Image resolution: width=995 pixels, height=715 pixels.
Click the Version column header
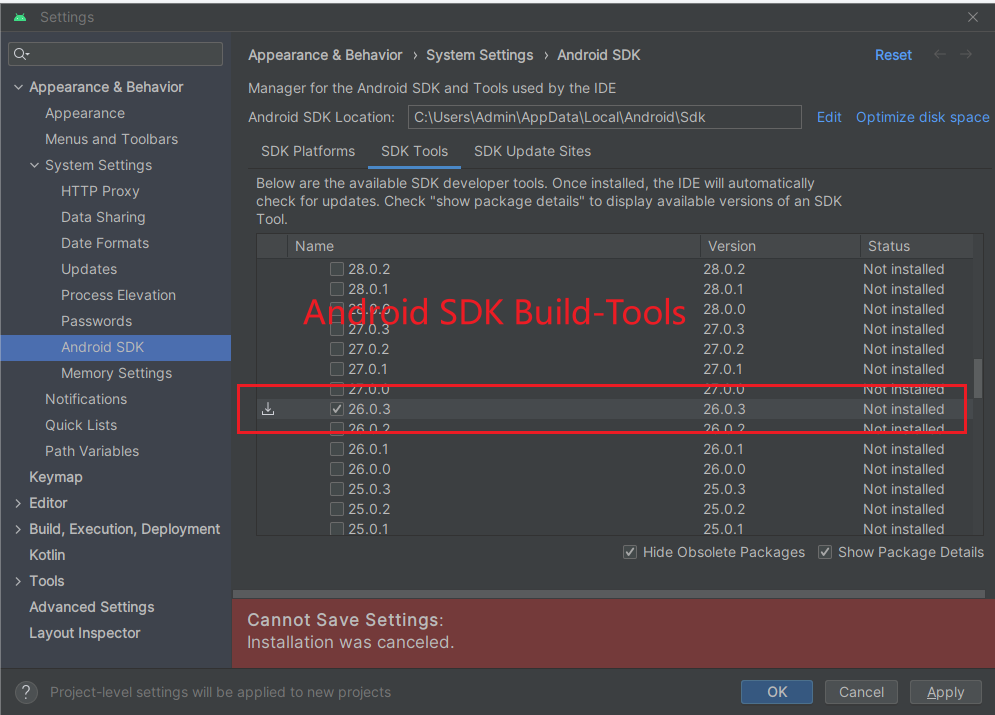coord(780,246)
